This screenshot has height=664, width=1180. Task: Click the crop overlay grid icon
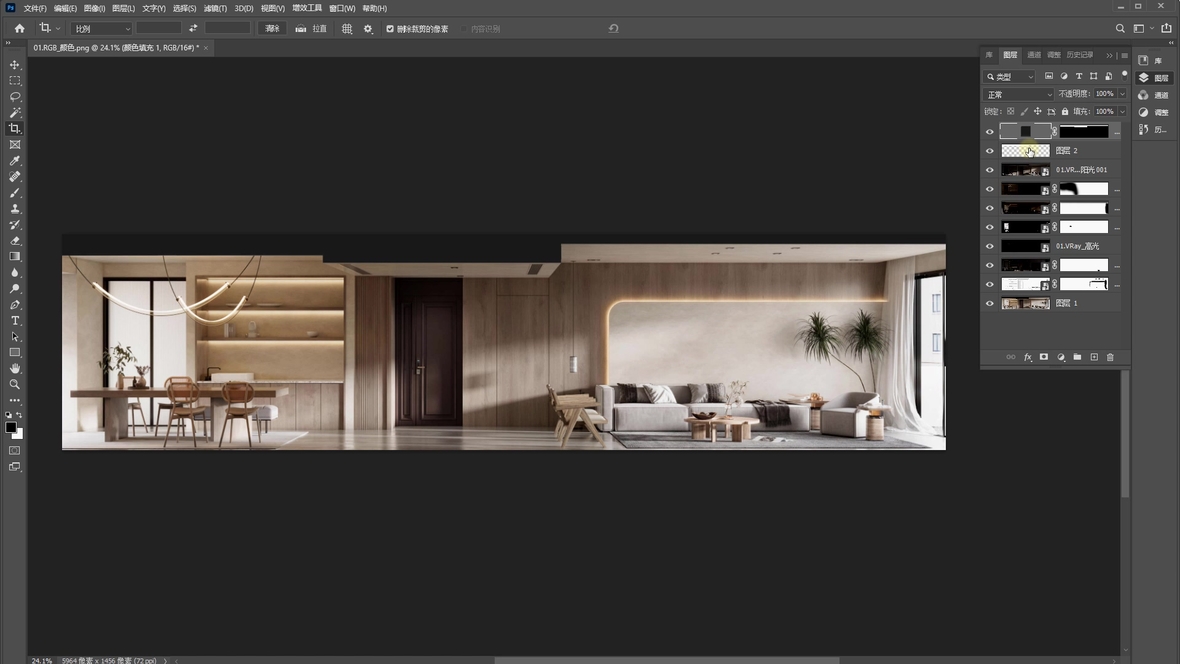pyautogui.click(x=347, y=29)
